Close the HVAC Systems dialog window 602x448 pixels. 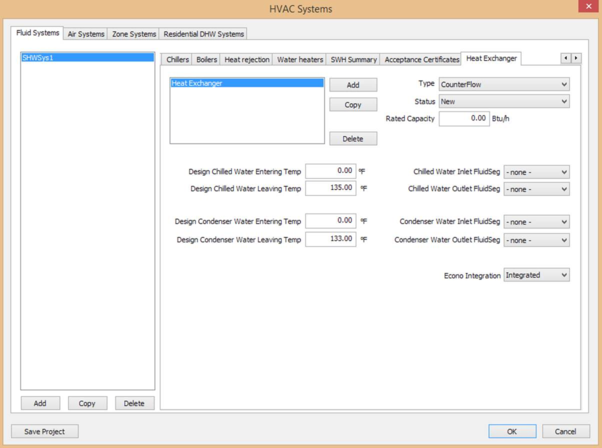(588, 8)
